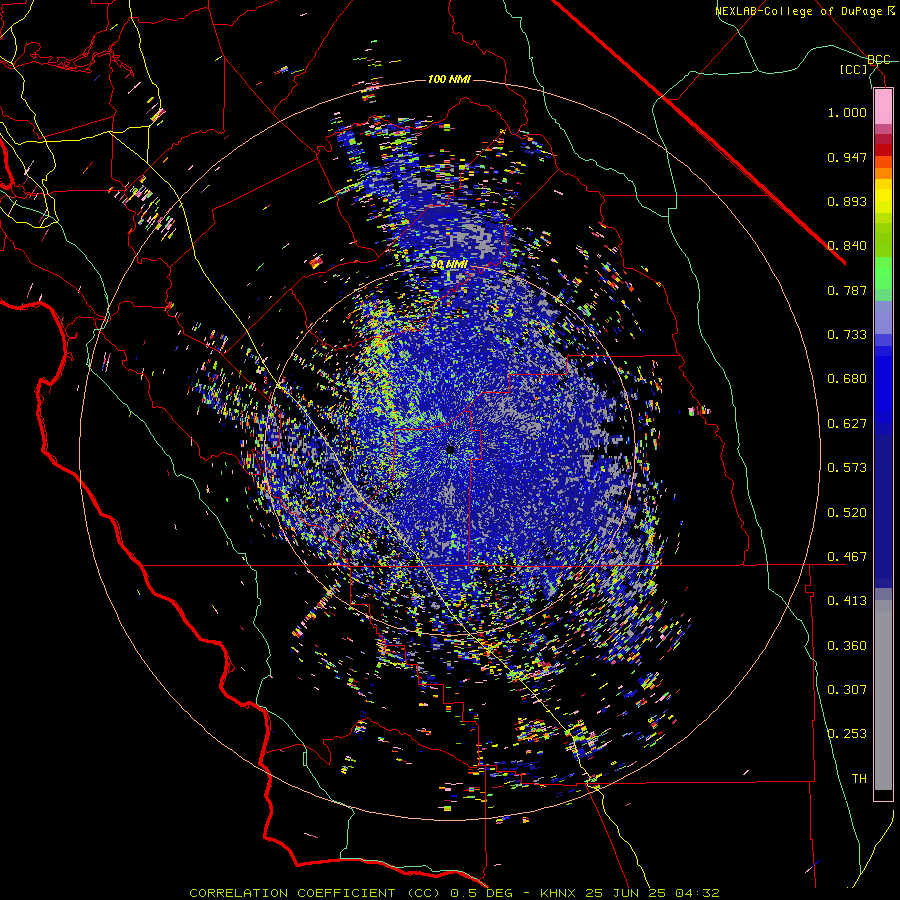The image size is (900, 900).
Task: Select the 1.000 scale value
Action: coord(847,112)
